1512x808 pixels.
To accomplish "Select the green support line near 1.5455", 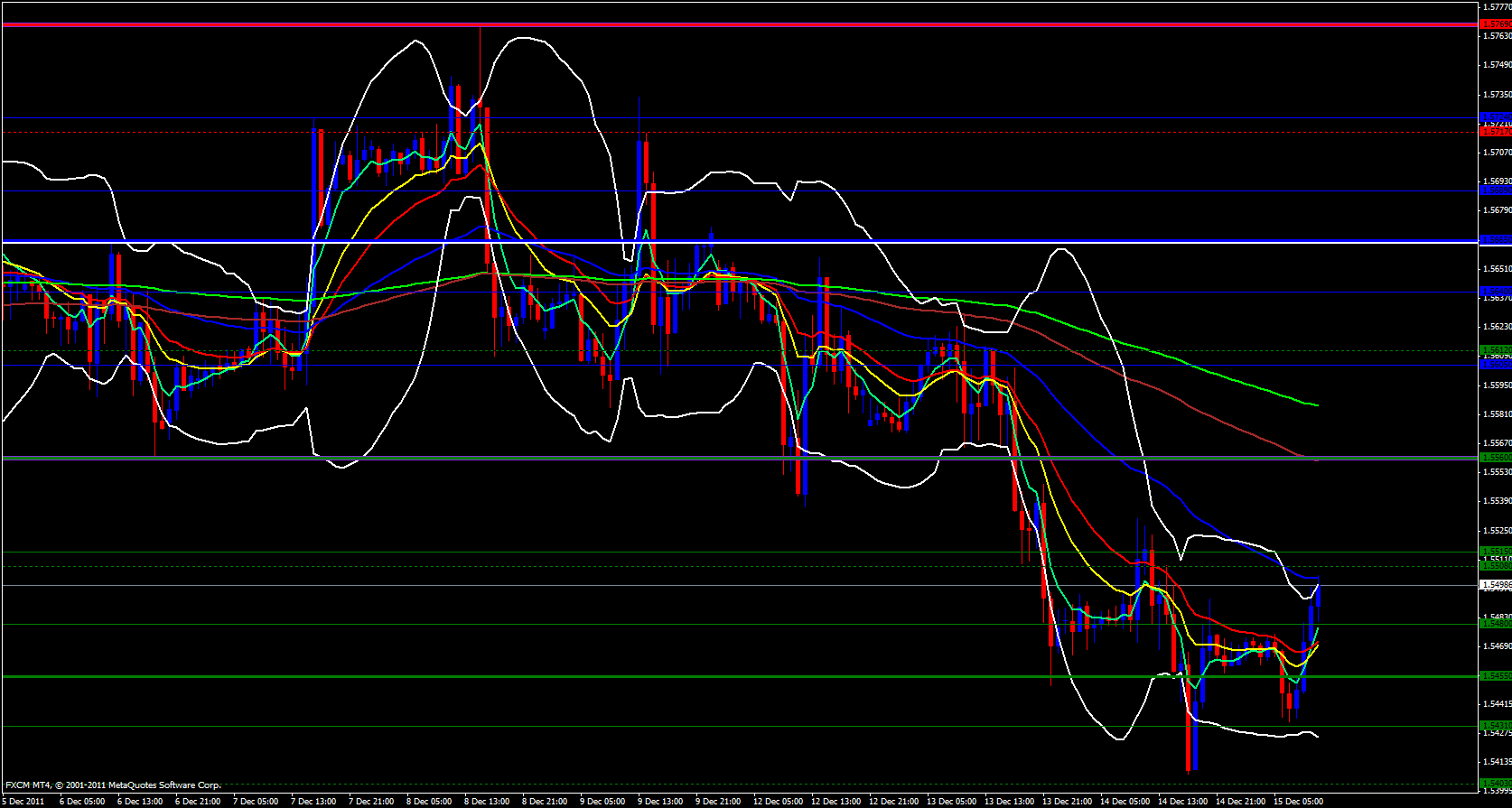I will point(723,676).
